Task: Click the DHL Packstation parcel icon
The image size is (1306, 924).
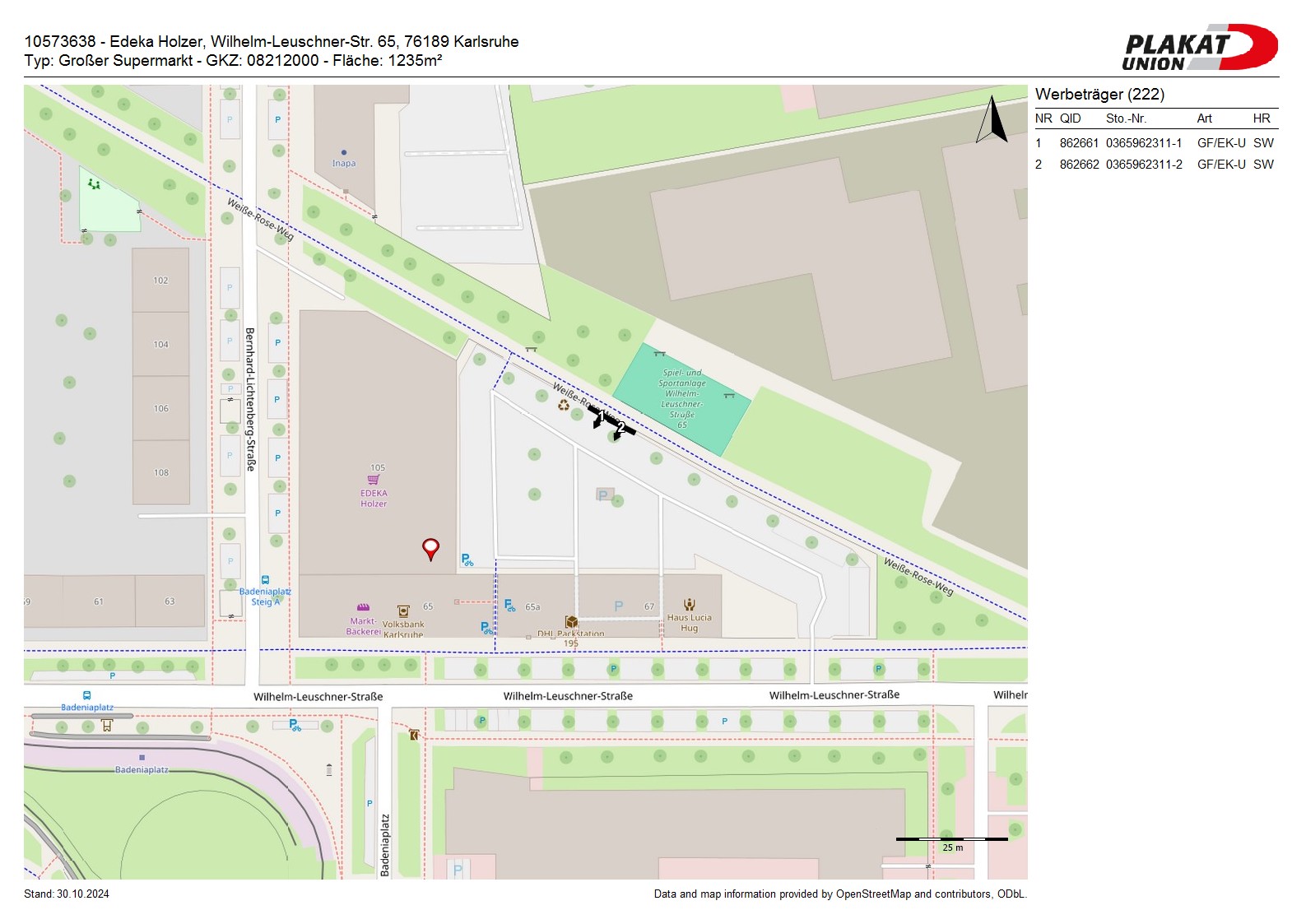Action: click(571, 622)
